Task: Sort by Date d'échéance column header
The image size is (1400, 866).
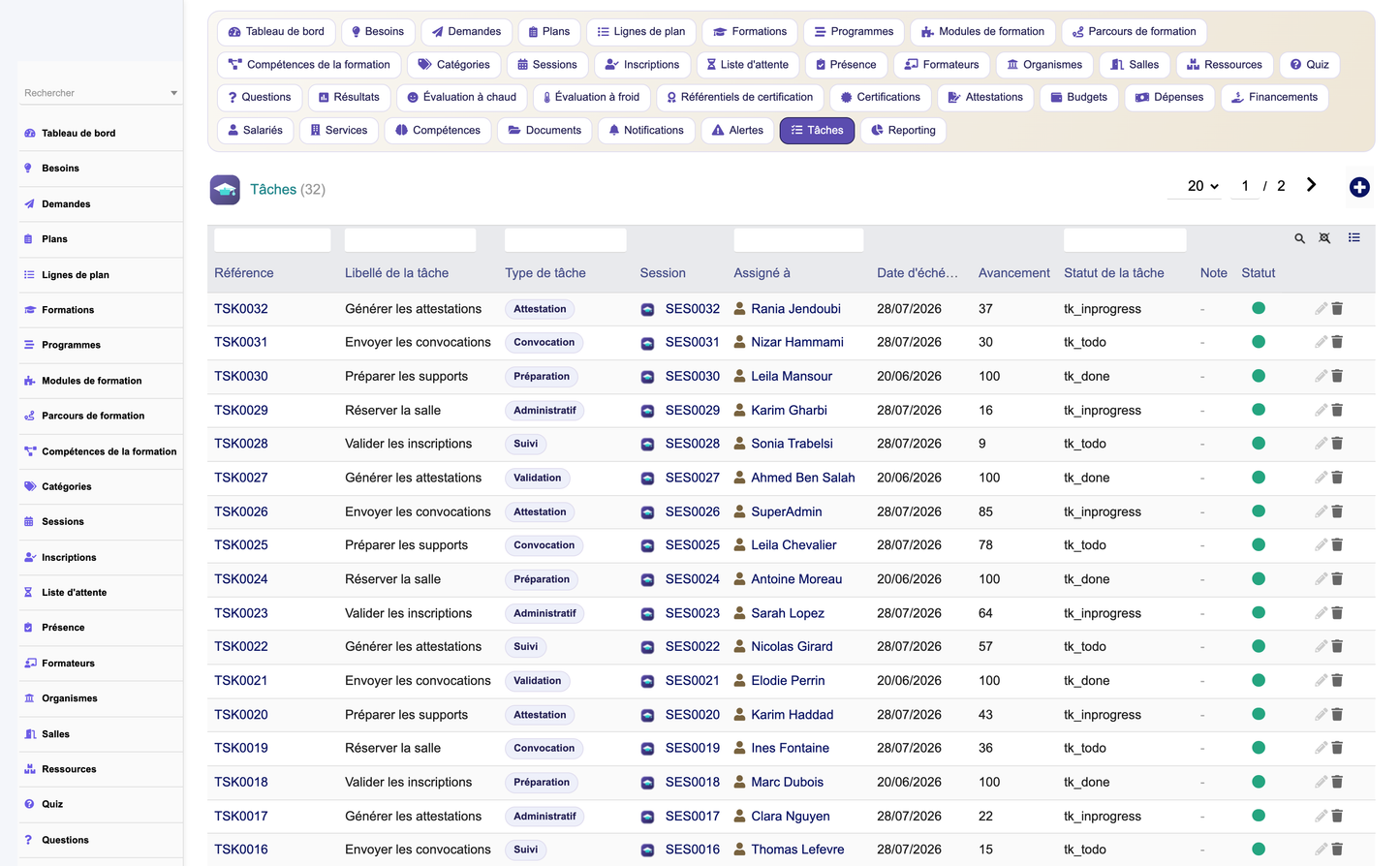Action: [918, 273]
